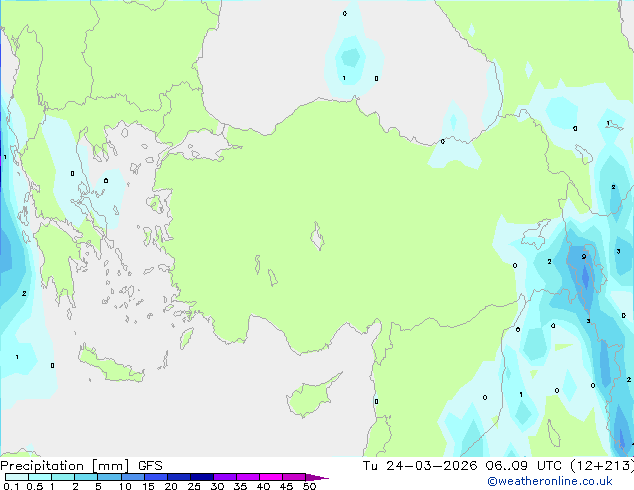Select the "06..09 UTC" time text
Image resolution: width=634 pixels, height=490 pixels.
tap(523, 466)
